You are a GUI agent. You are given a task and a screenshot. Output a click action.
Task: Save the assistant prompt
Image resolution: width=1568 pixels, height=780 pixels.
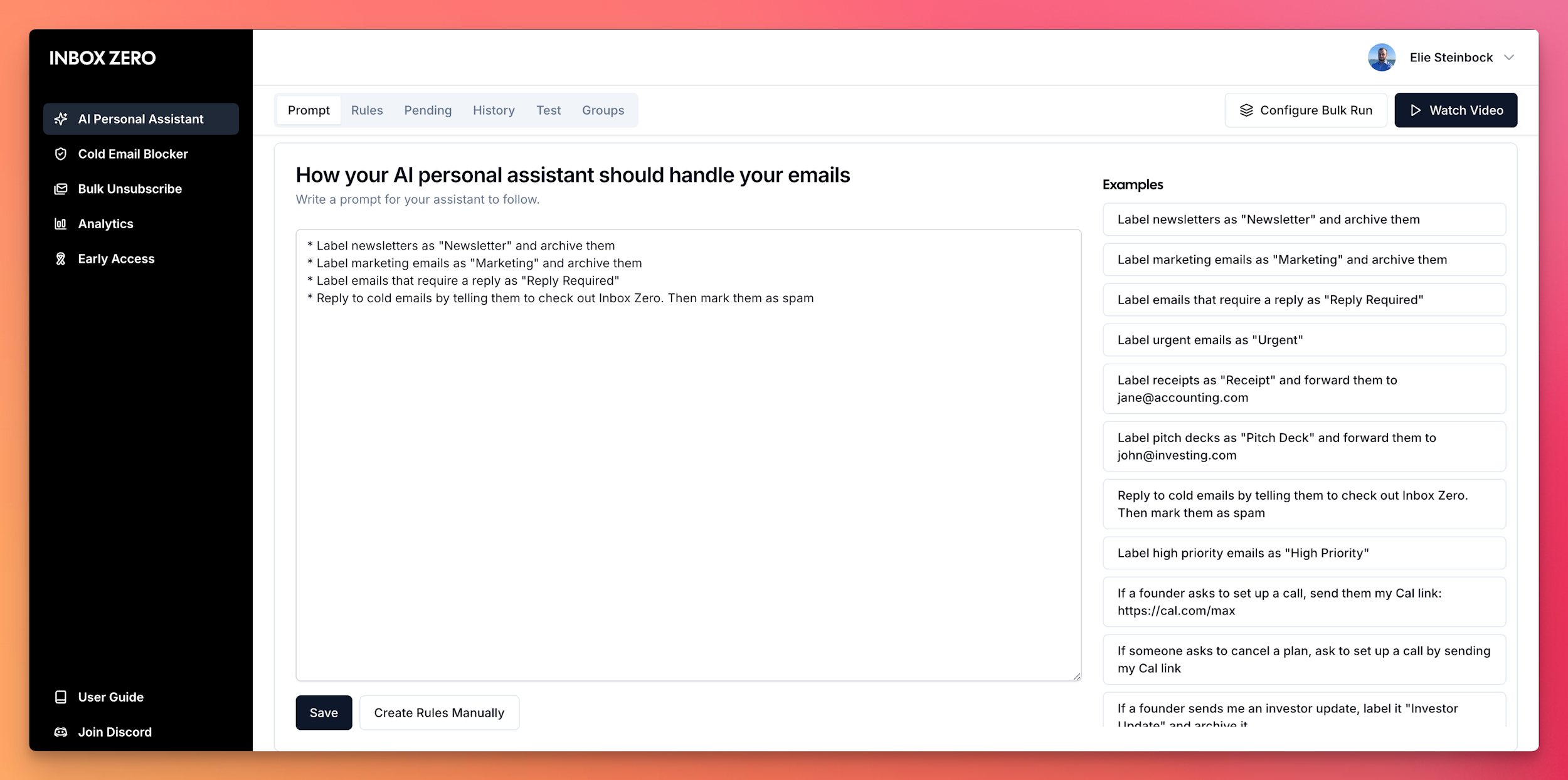[x=324, y=712]
